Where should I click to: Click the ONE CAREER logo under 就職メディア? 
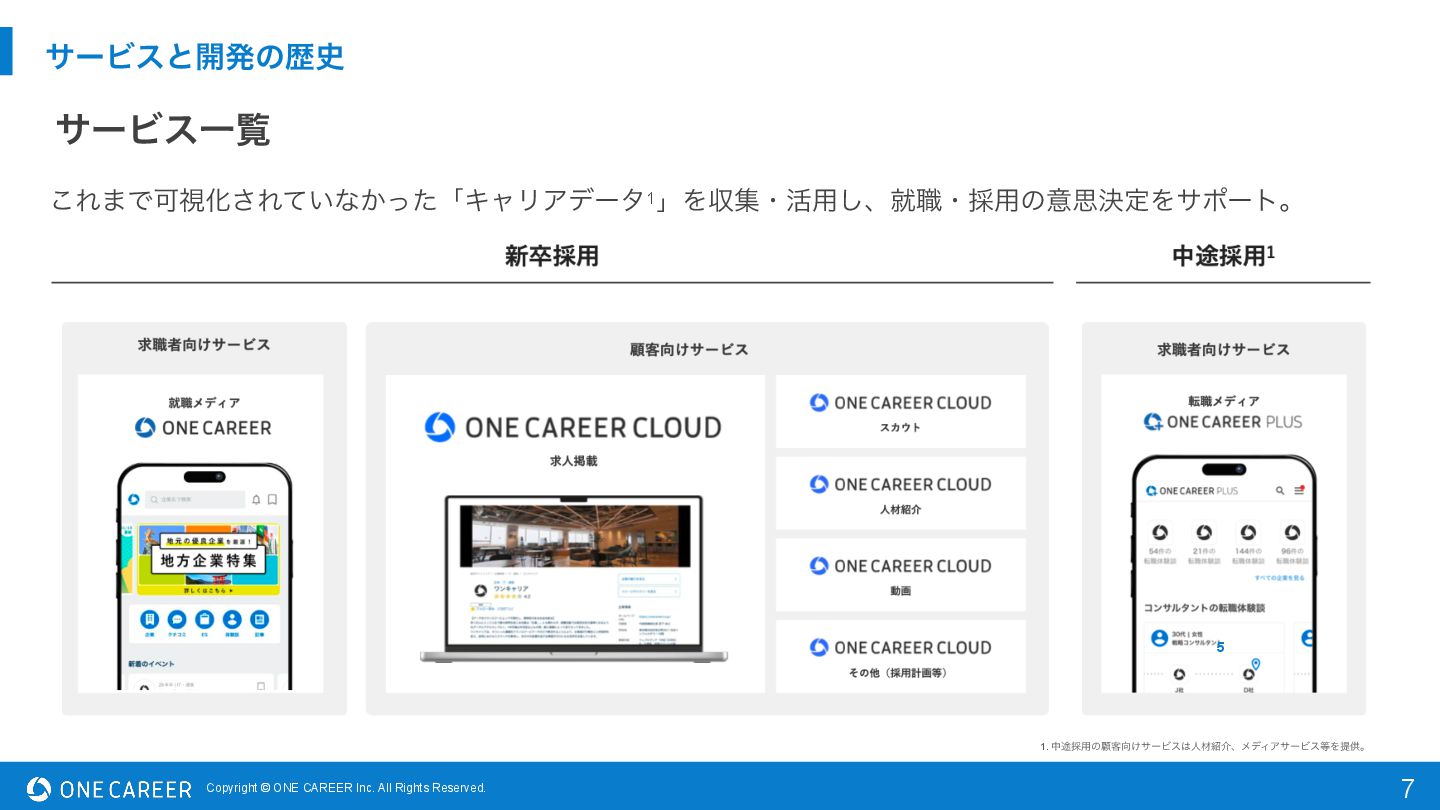point(203,428)
